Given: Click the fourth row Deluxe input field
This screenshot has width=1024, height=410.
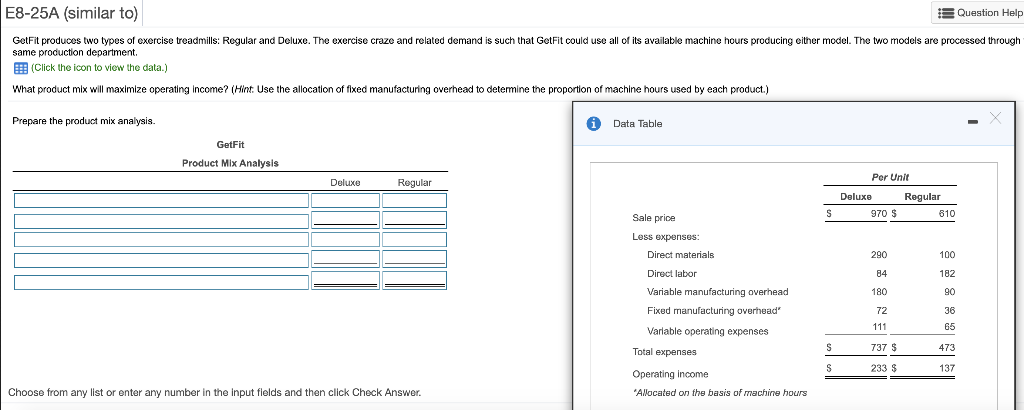Looking at the screenshot, I should [345, 259].
